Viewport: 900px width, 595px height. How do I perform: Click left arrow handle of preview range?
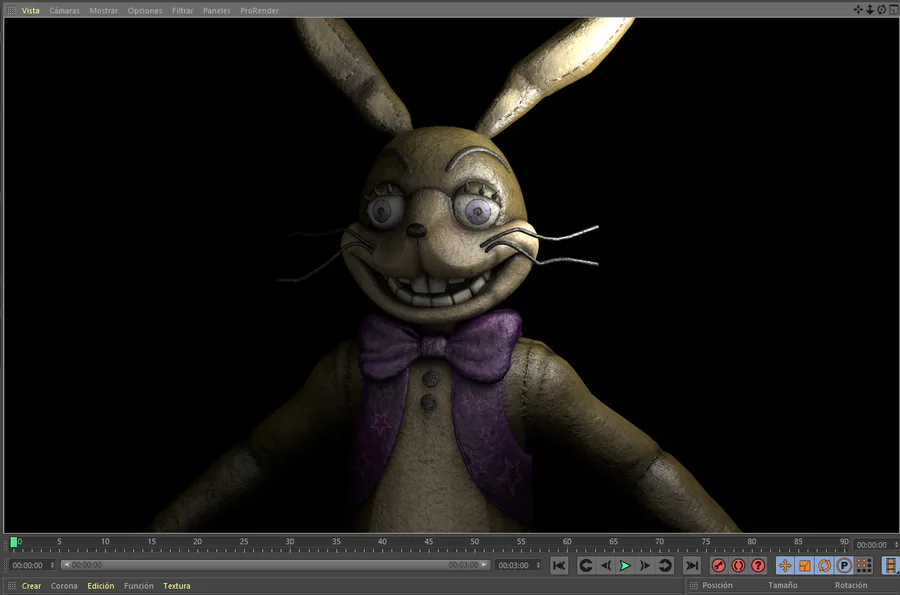pyautogui.click(x=66, y=565)
